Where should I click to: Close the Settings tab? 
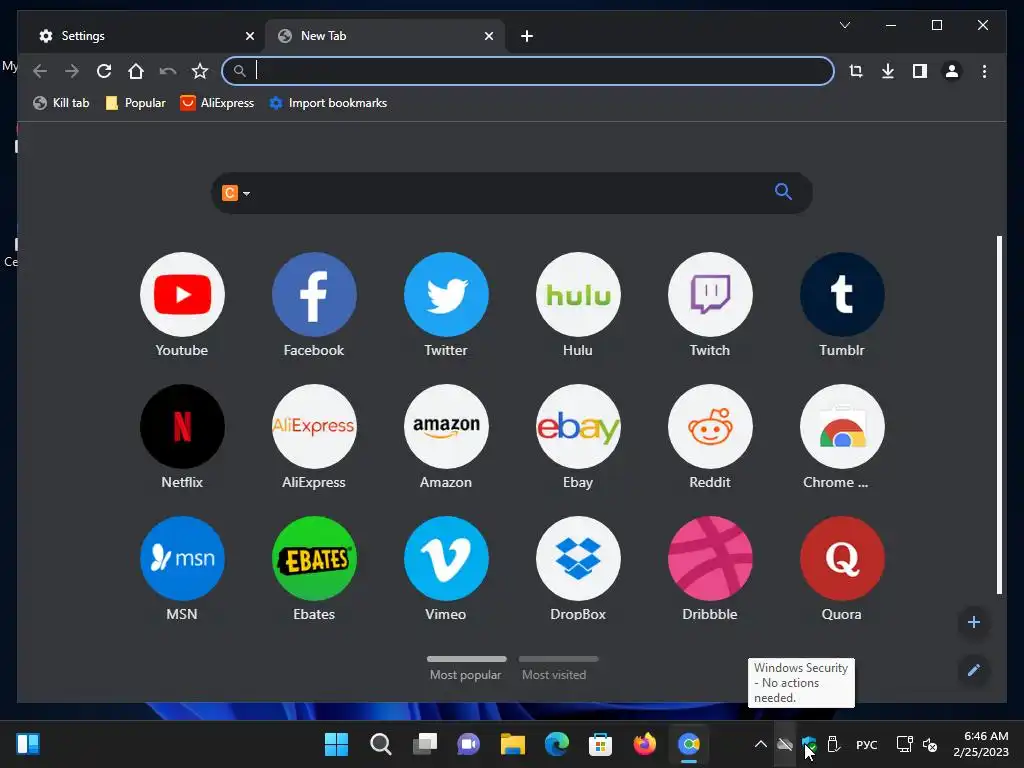[x=249, y=36]
